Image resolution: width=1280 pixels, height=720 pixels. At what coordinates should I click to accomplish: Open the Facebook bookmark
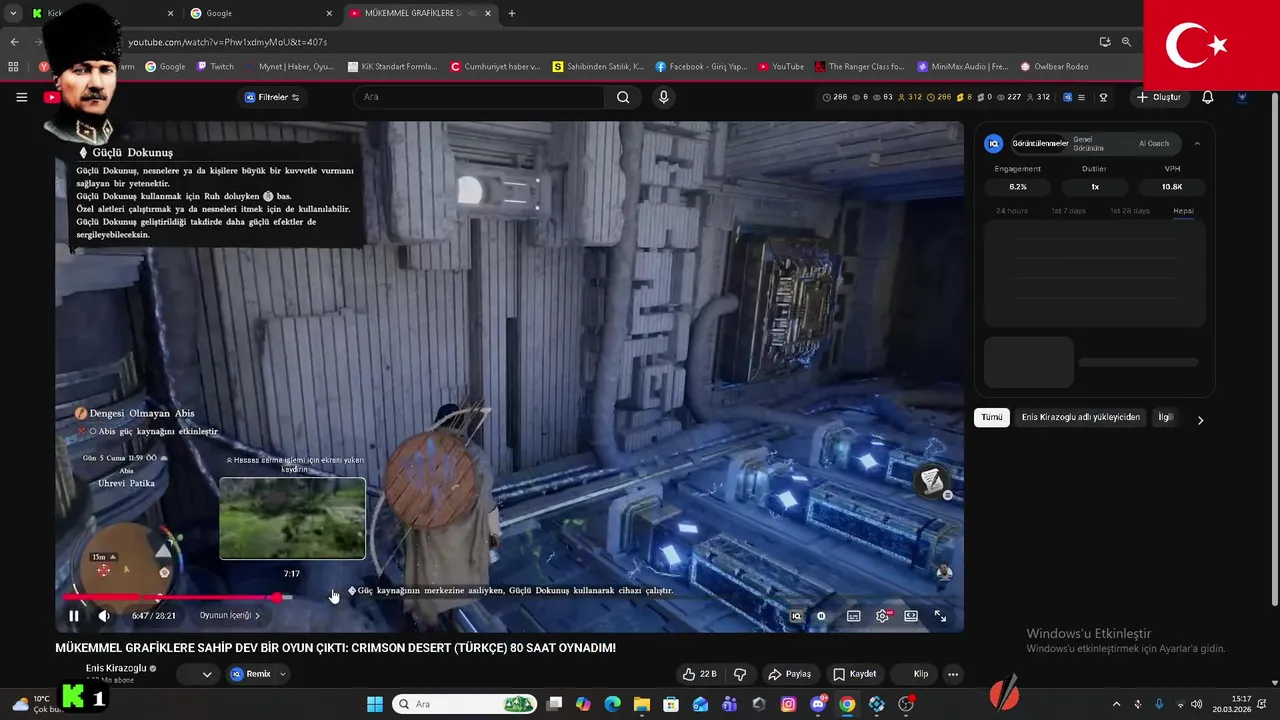coord(701,67)
